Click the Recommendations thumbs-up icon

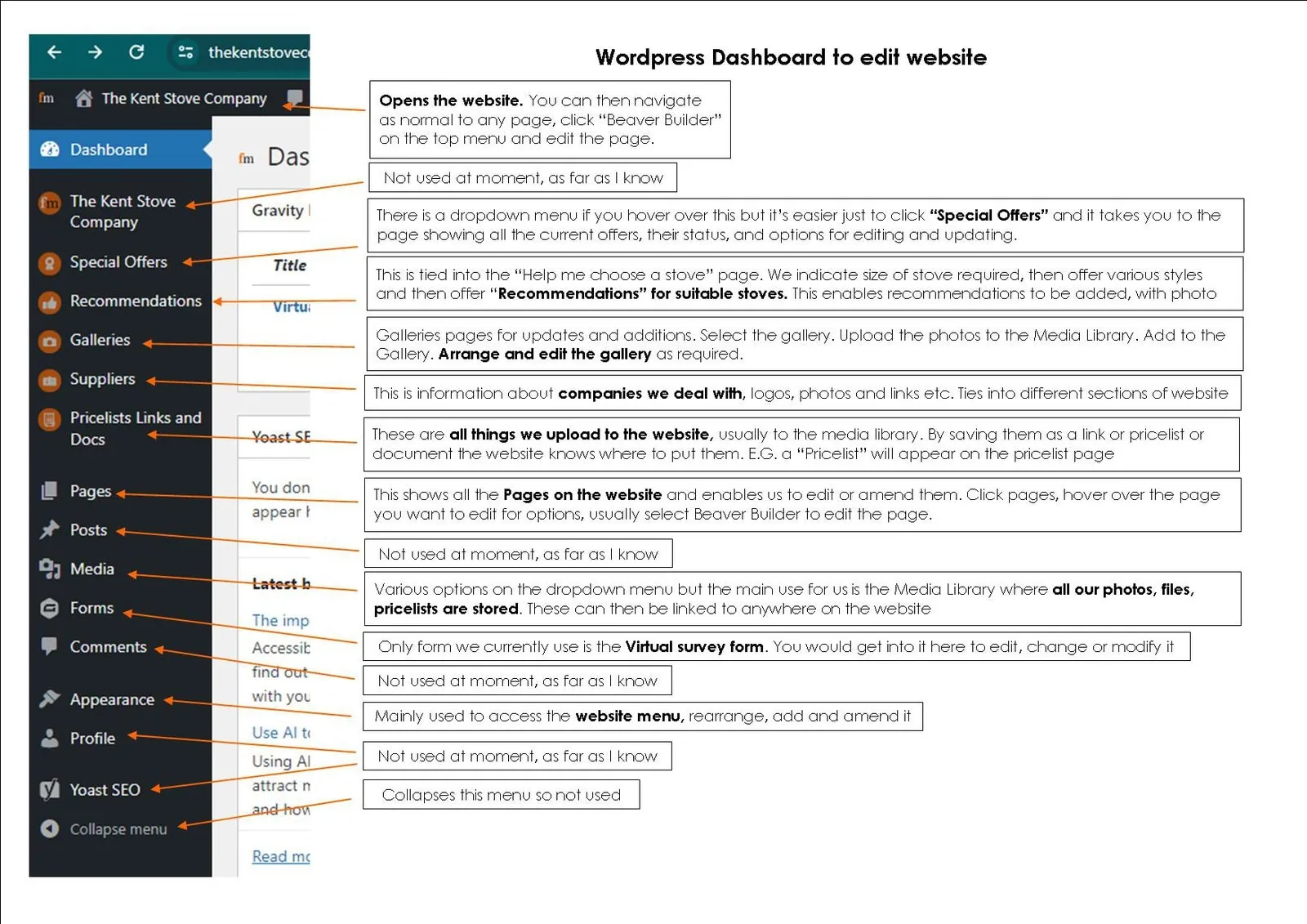pos(50,302)
